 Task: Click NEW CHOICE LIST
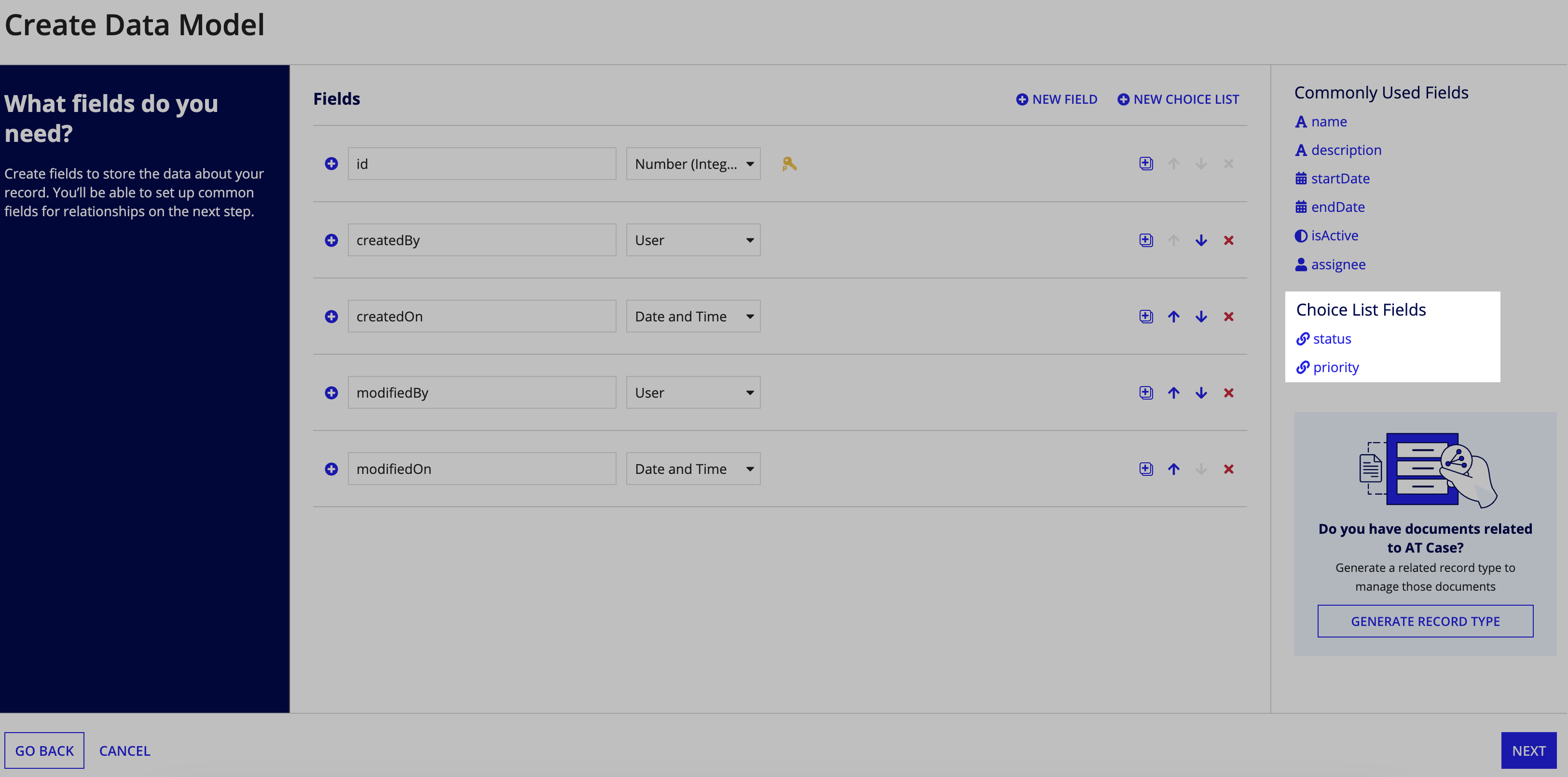click(x=1178, y=99)
